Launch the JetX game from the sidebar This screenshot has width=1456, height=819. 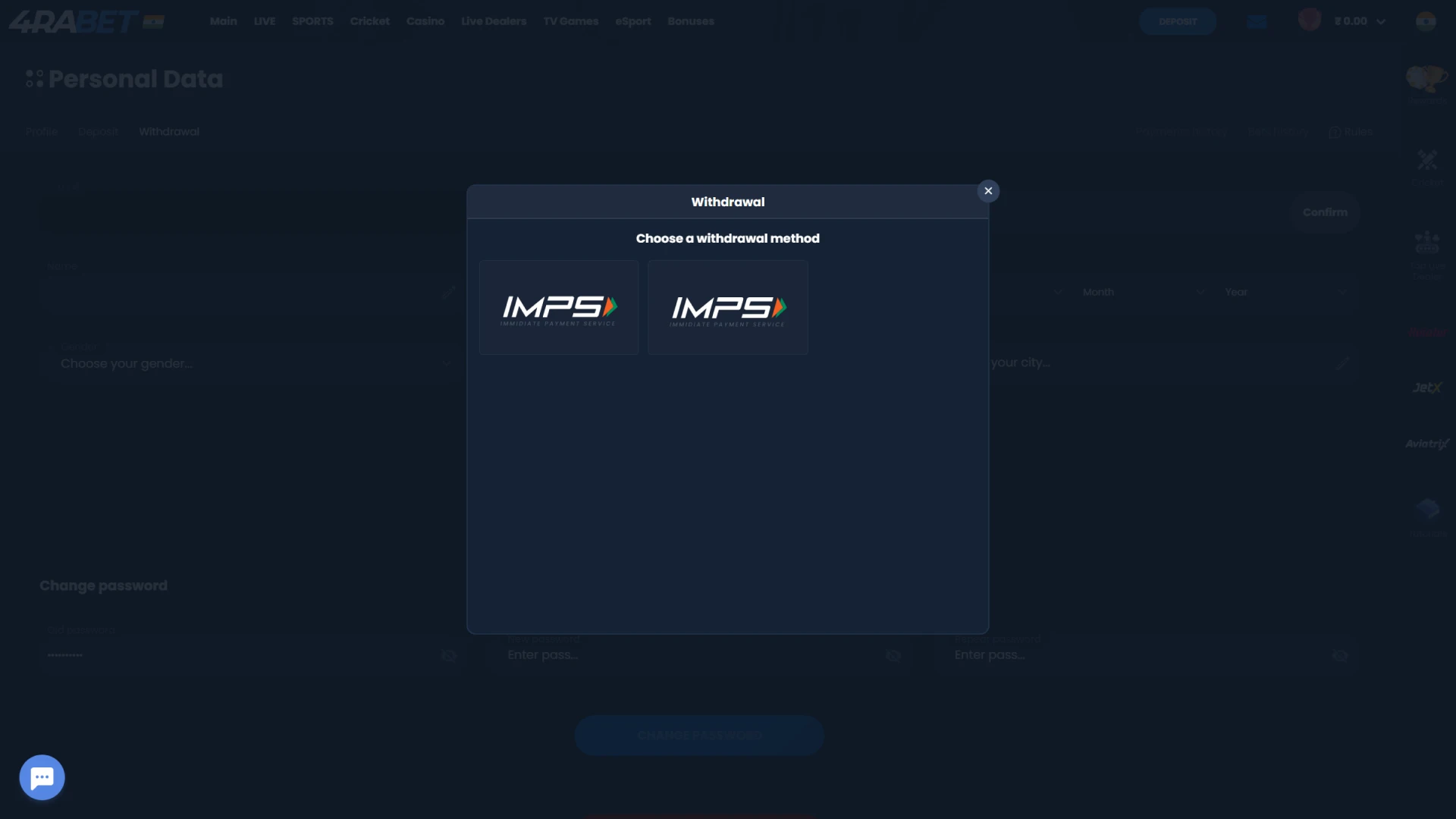click(x=1428, y=387)
